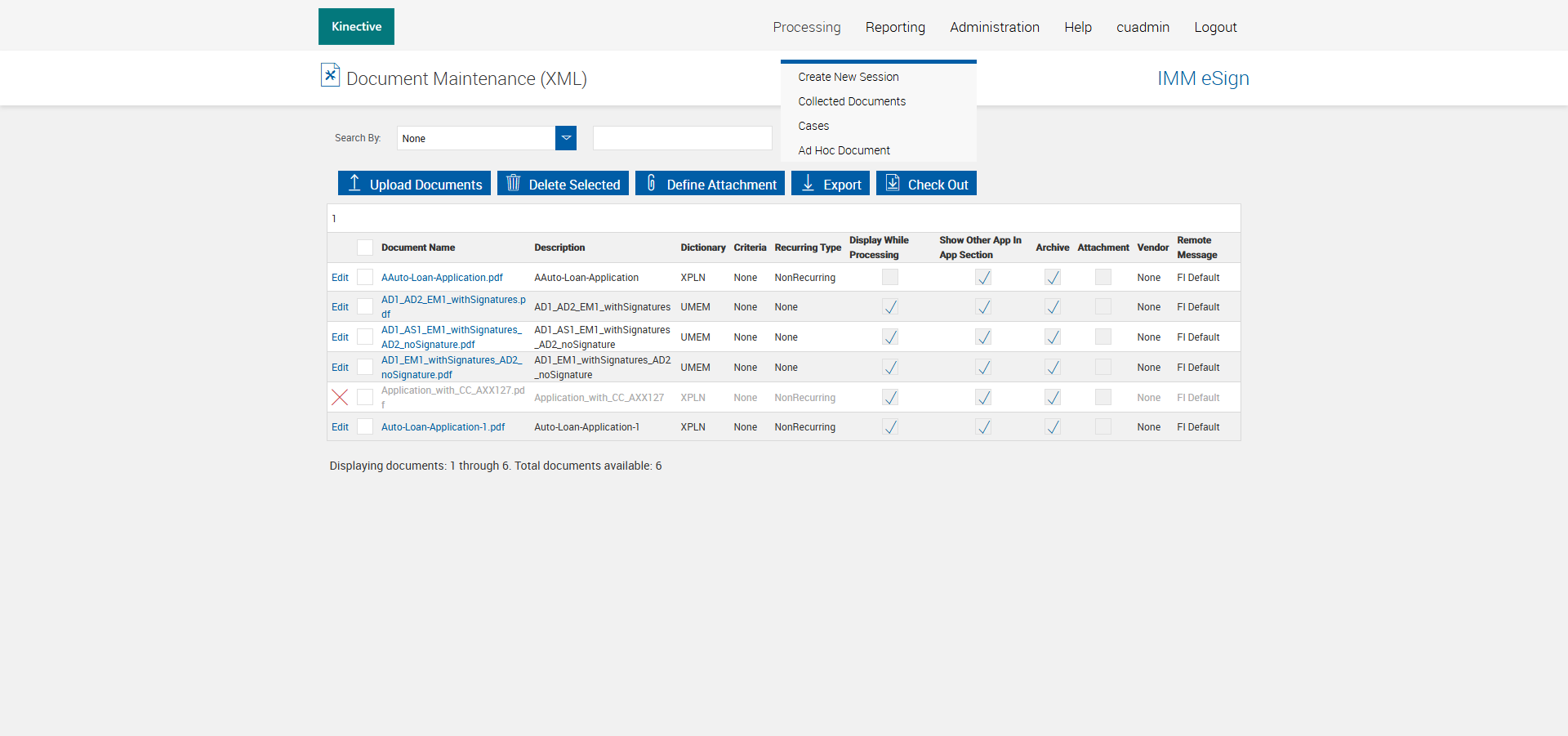The height and width of the screenshot is (736, 1568).
Task: Click the download arrow icon on Export
Action: click(808, 183)
